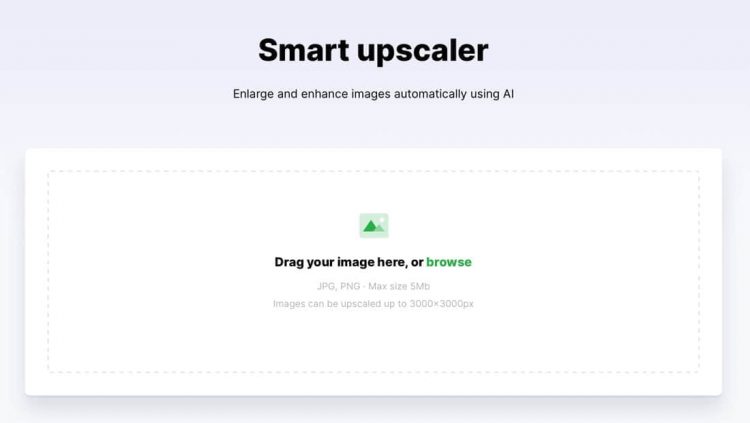The image size is (750, 423).
Task: Click the "JPG, PNG - Max size 5Mb" note
Action: [373, 286]
